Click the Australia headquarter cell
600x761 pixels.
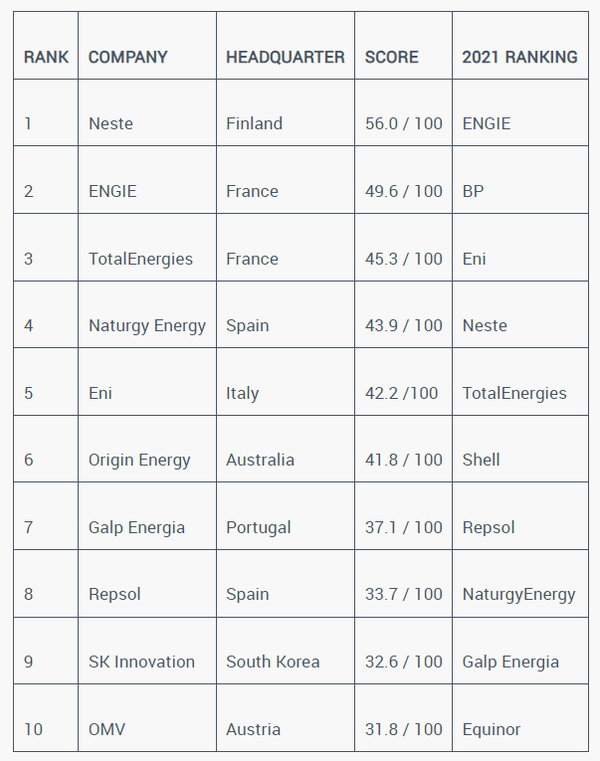260,460
